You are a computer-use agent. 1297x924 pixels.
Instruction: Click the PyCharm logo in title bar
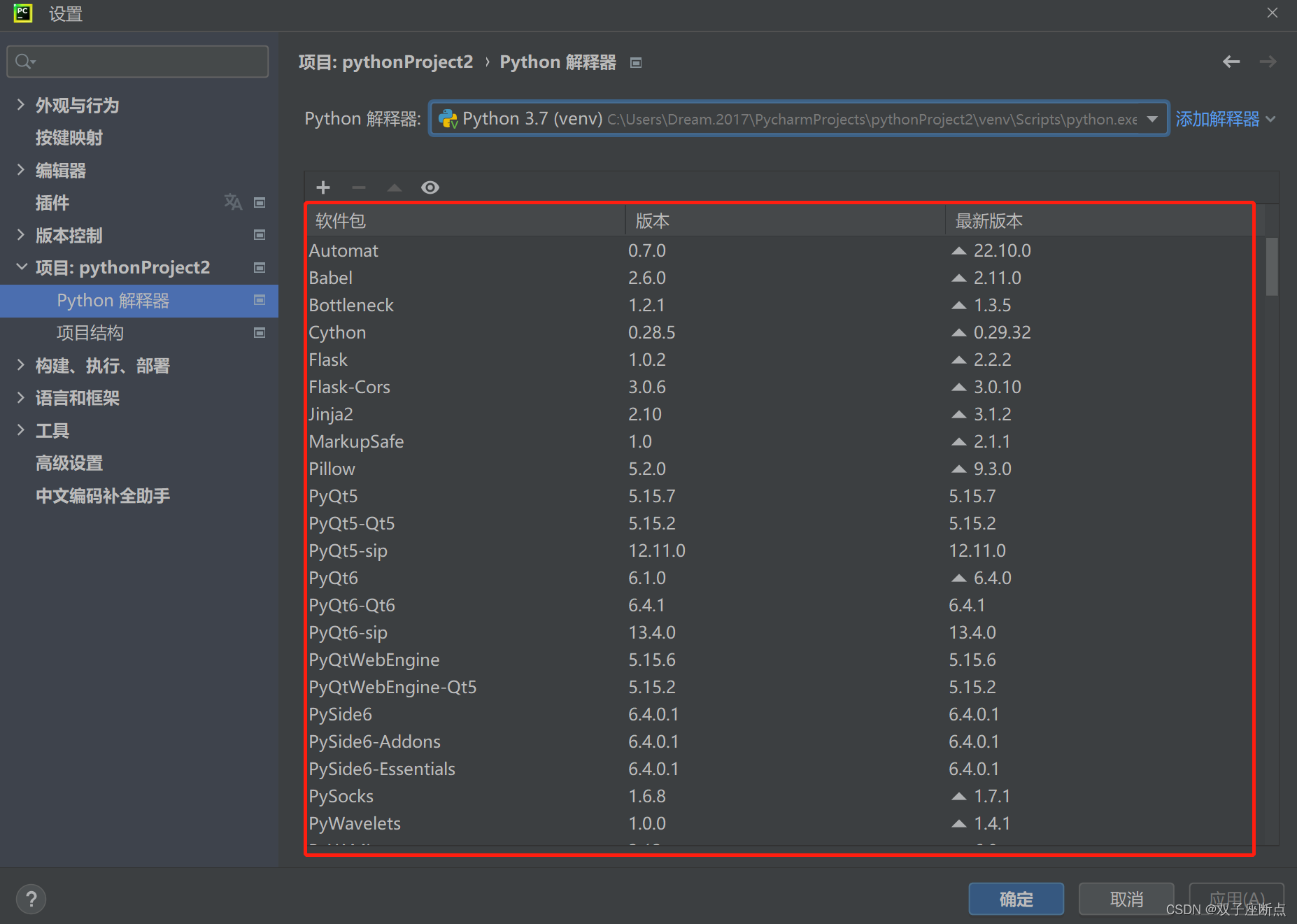pyautogui.click(x=23, y=13)
